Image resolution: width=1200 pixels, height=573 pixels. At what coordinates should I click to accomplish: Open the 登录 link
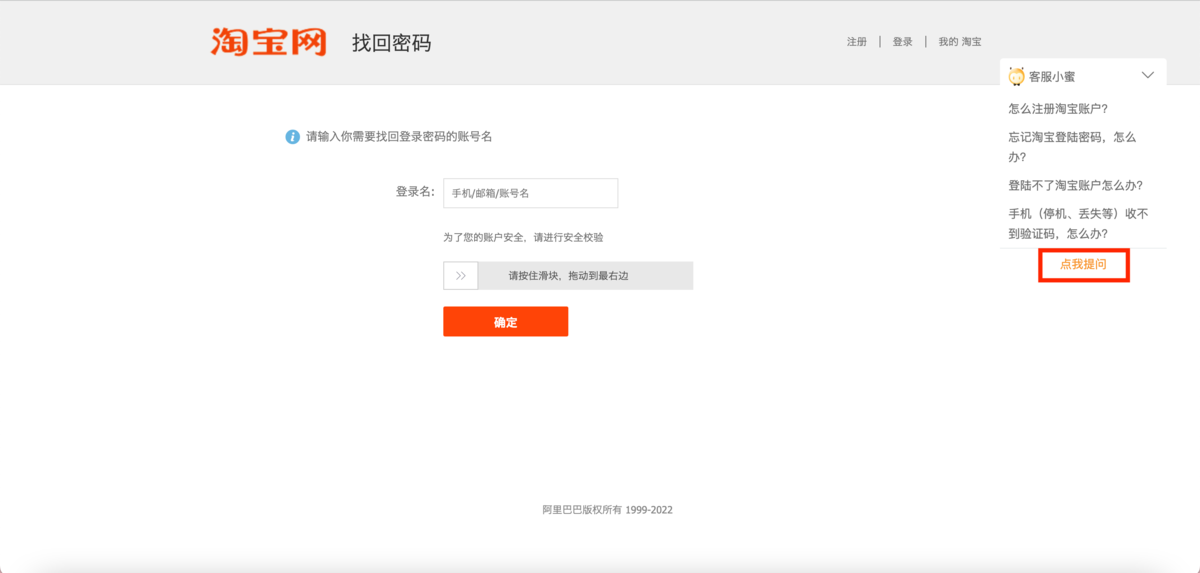(903, 42)
